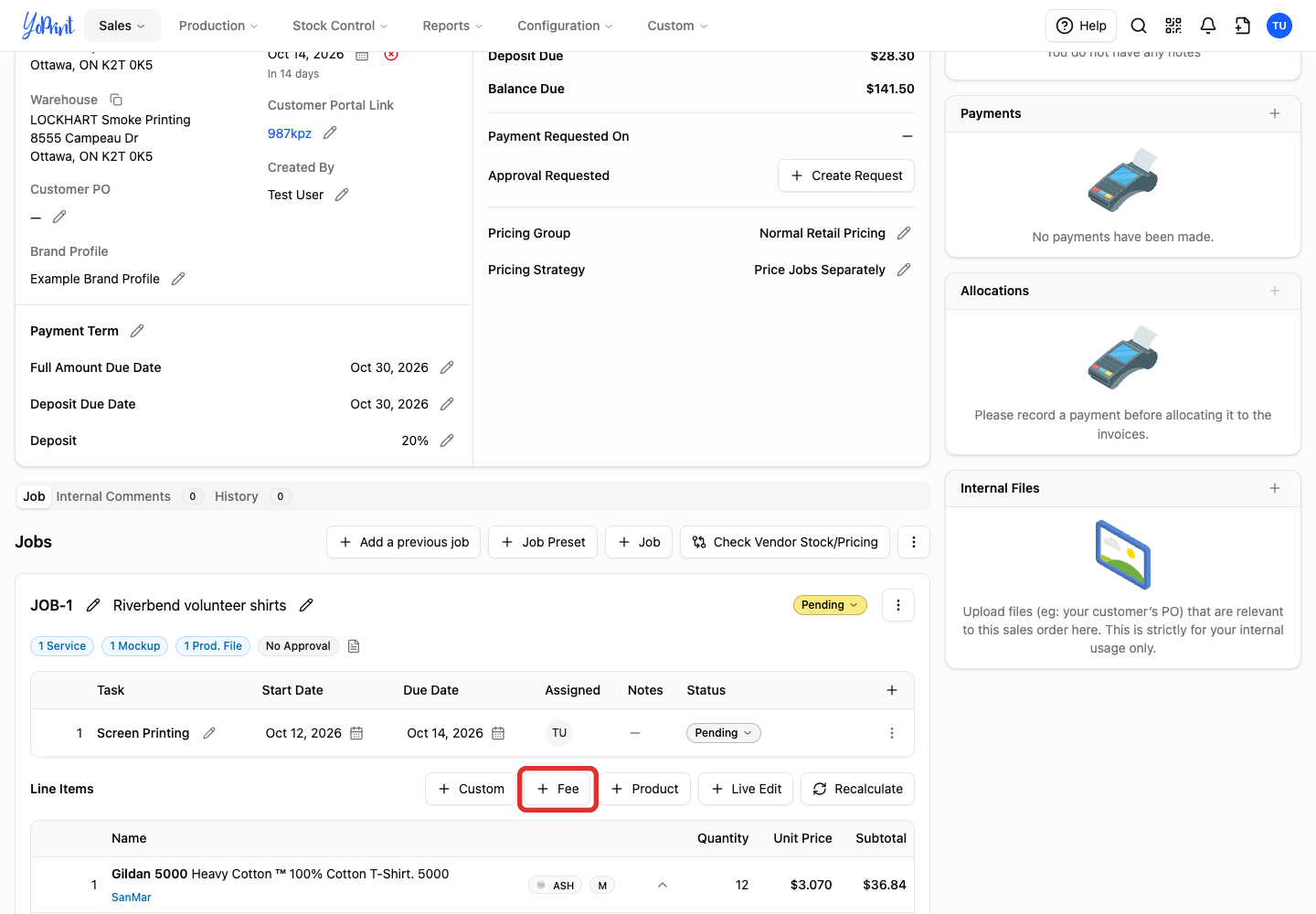1316x914 pixels.
Task: Click Check Vendor Stock/Pricing
Action: click(x=785, y=542)
